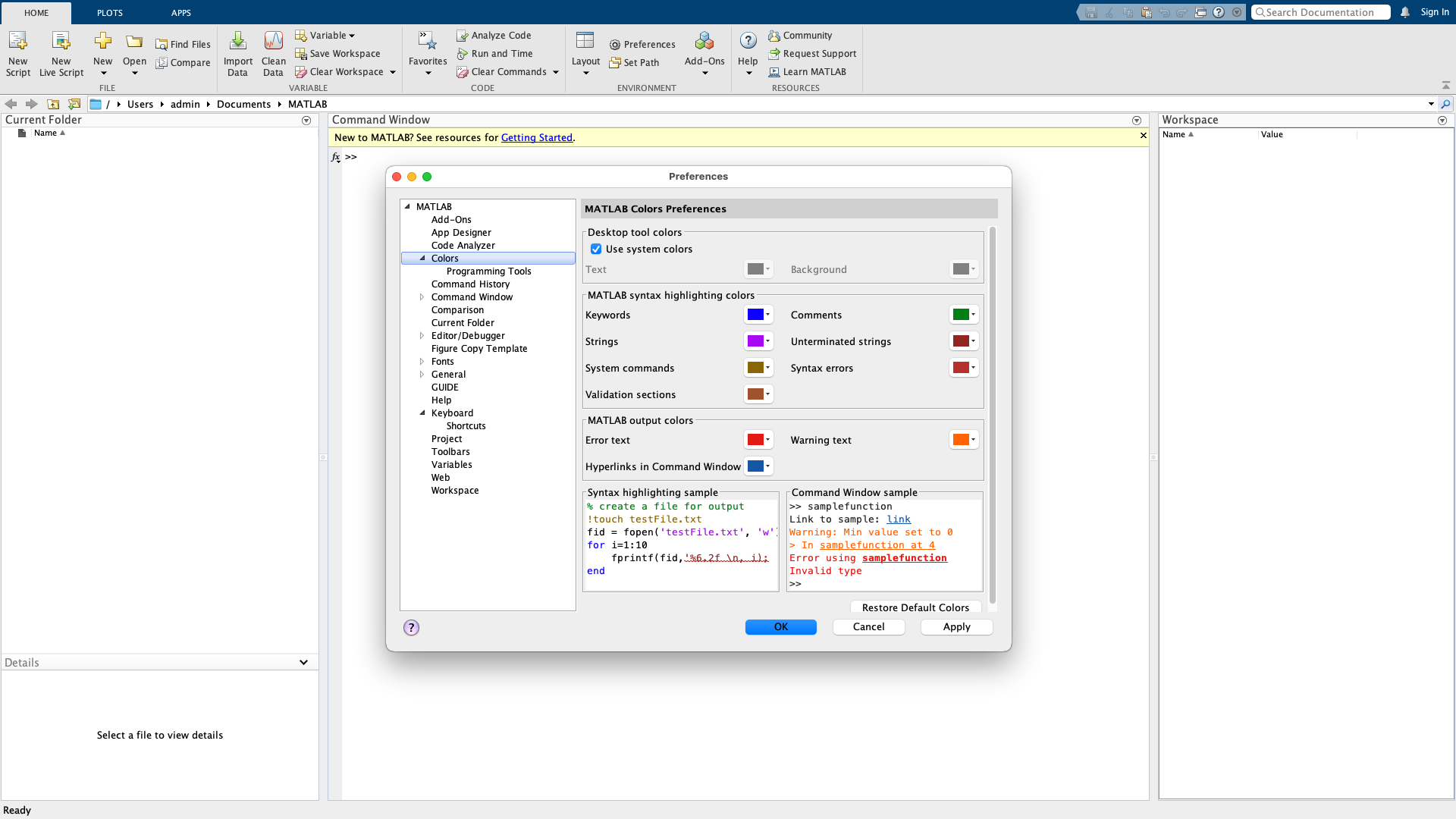Click the Search Documentation field

pyautogui.click(x=1320, y=12)
